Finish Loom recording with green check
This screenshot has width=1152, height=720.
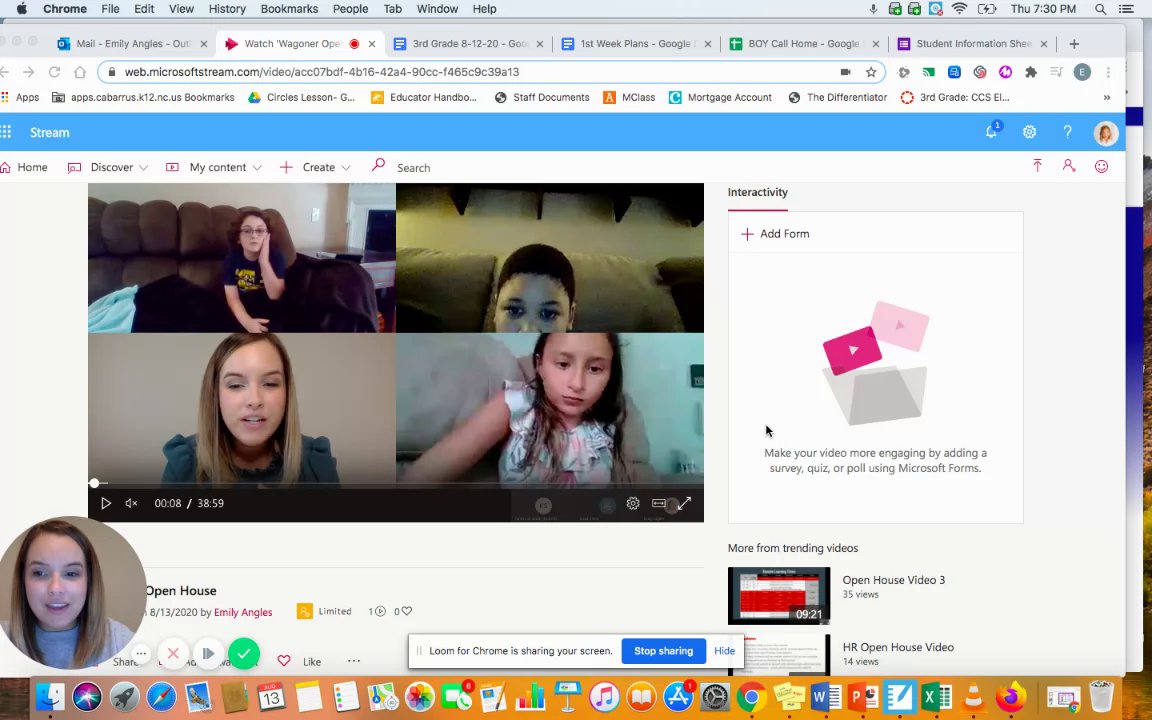coord(244,653)
